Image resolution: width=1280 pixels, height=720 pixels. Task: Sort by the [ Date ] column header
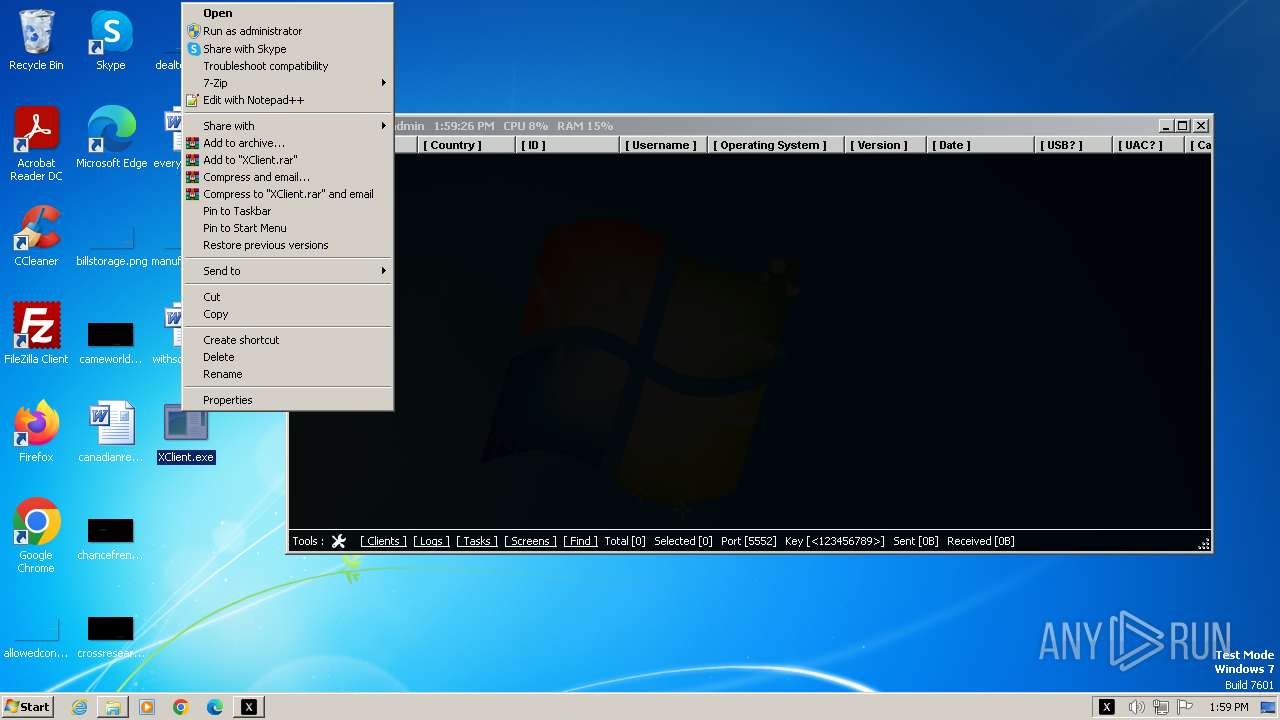980,145
